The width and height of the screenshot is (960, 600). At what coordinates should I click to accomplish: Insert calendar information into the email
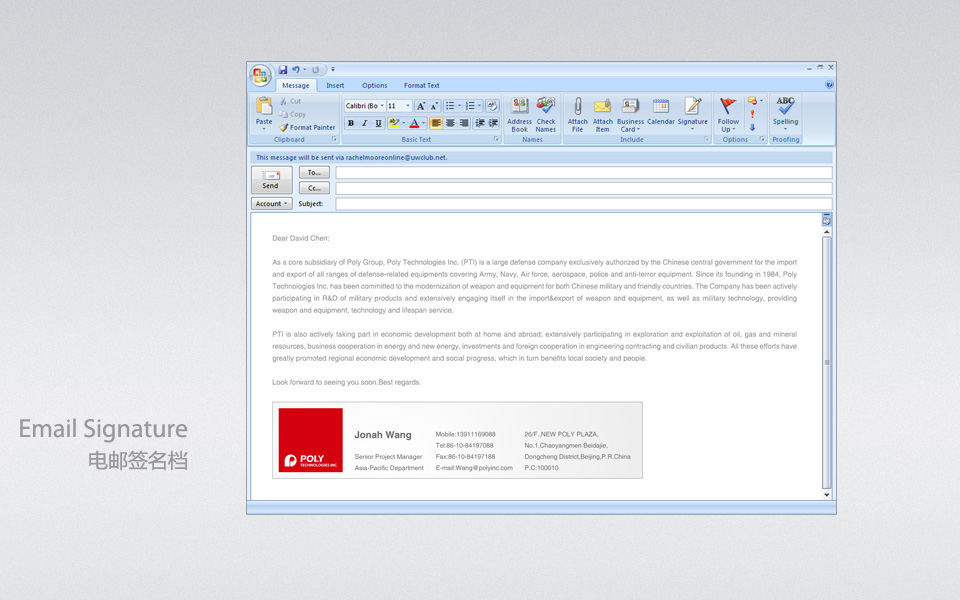pos(661,111)
